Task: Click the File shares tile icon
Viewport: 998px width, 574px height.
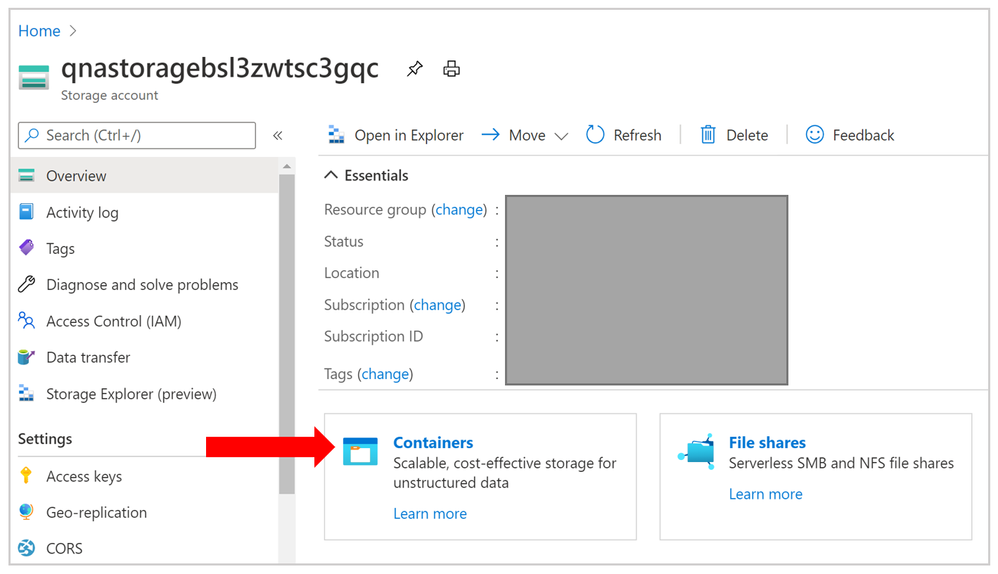Action: [x=696, y=452]
